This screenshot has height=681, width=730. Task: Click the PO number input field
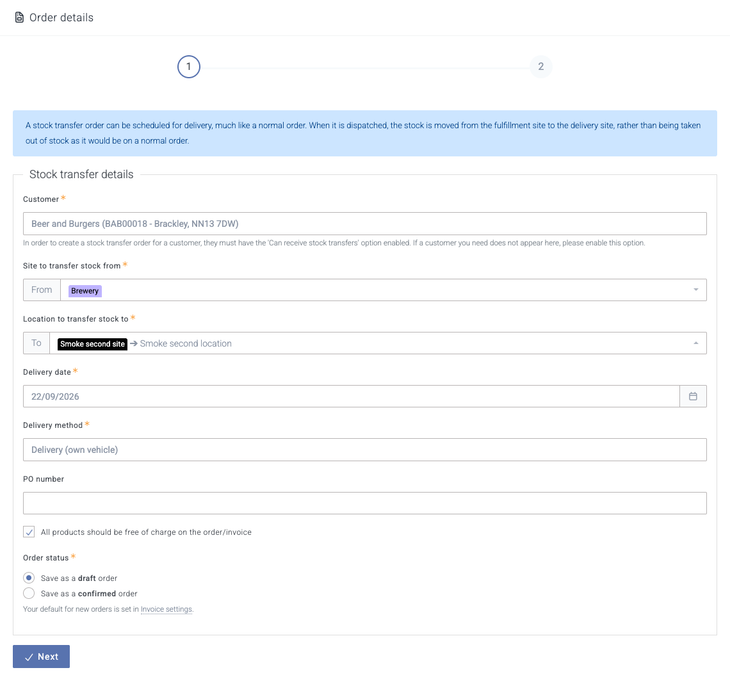click(365, 503)
